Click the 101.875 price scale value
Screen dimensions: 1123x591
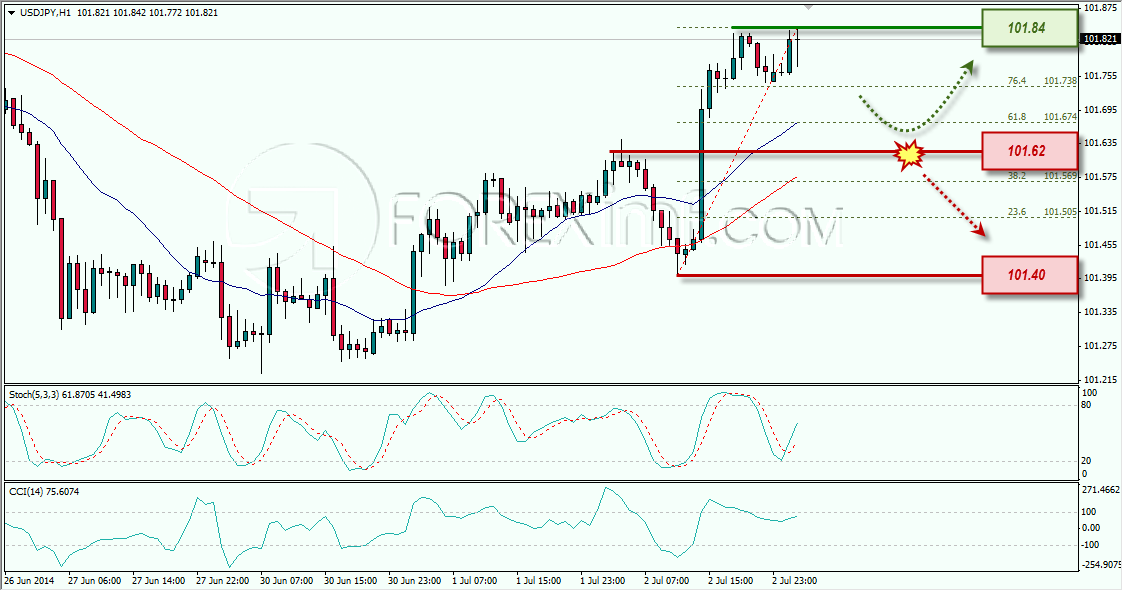click(x=1099, y=8)
